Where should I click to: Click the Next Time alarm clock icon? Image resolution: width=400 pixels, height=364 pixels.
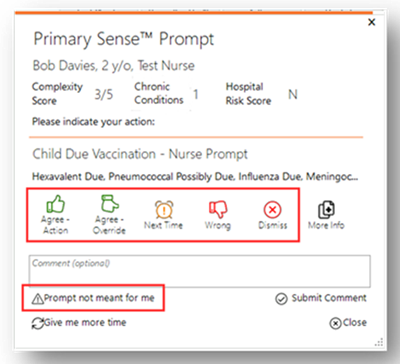(164, 210)
